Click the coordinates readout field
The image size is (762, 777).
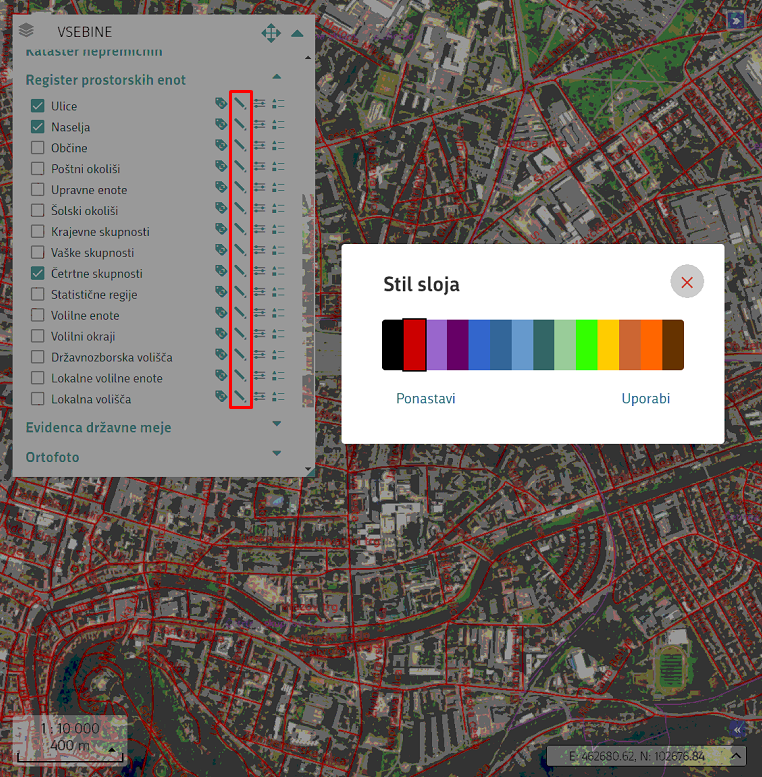pos(637,756)
